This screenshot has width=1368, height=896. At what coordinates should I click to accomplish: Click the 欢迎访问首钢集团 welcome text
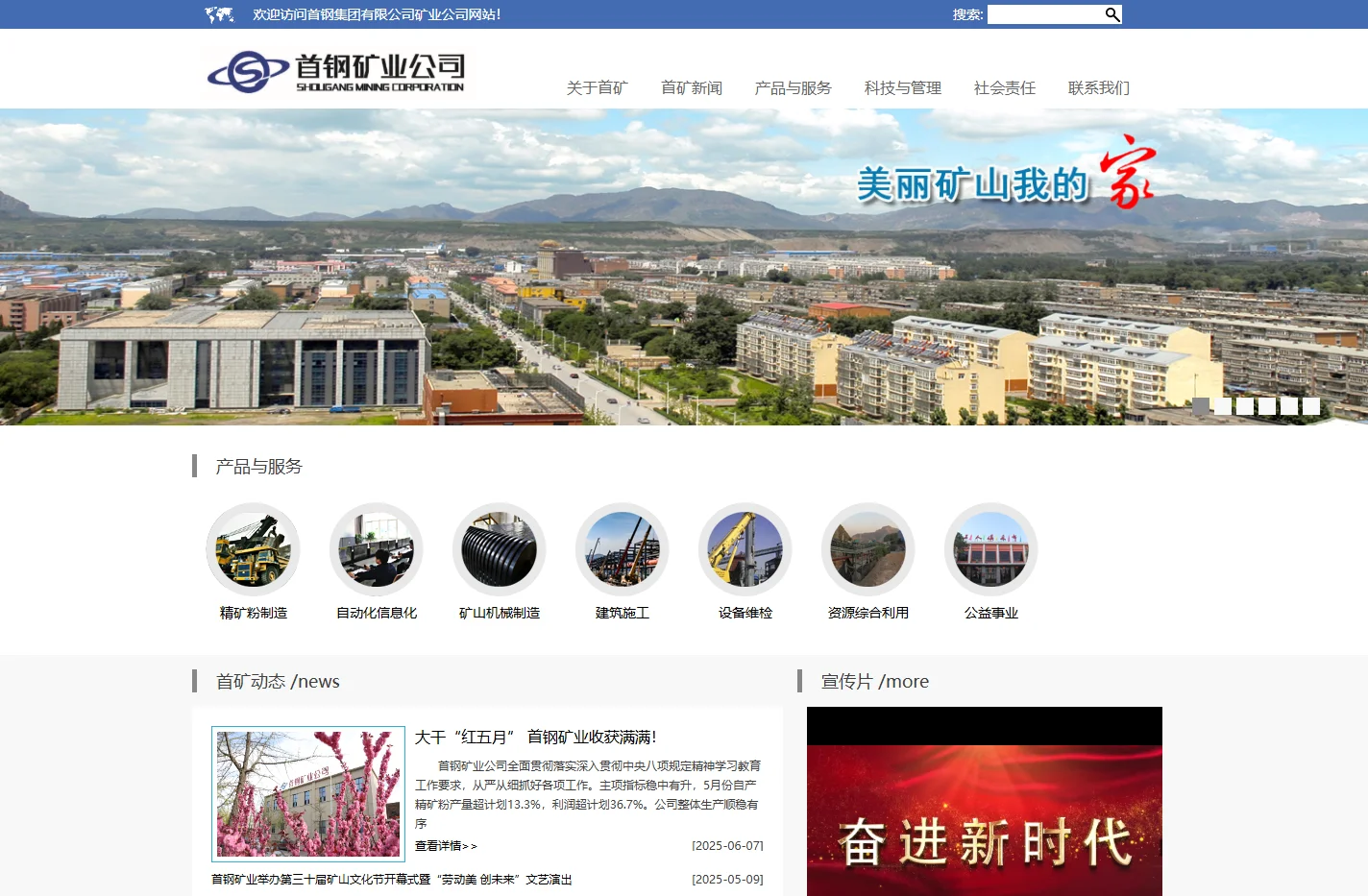[x=377, y=14]
